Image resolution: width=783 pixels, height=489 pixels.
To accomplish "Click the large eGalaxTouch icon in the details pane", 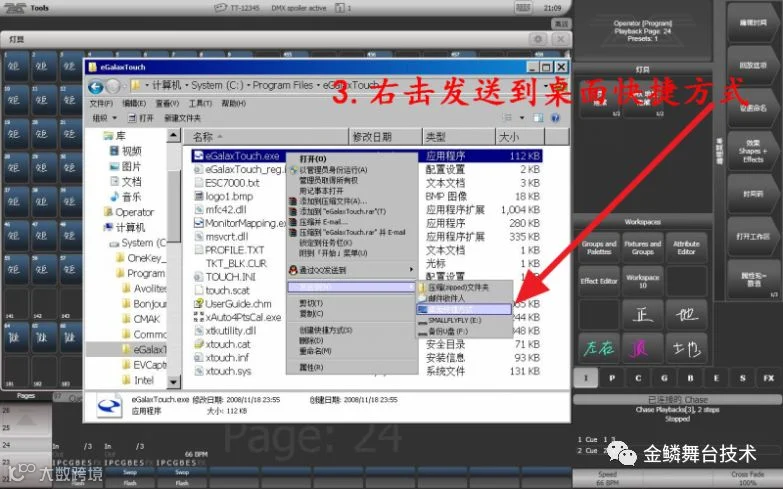I will point(109,406).
